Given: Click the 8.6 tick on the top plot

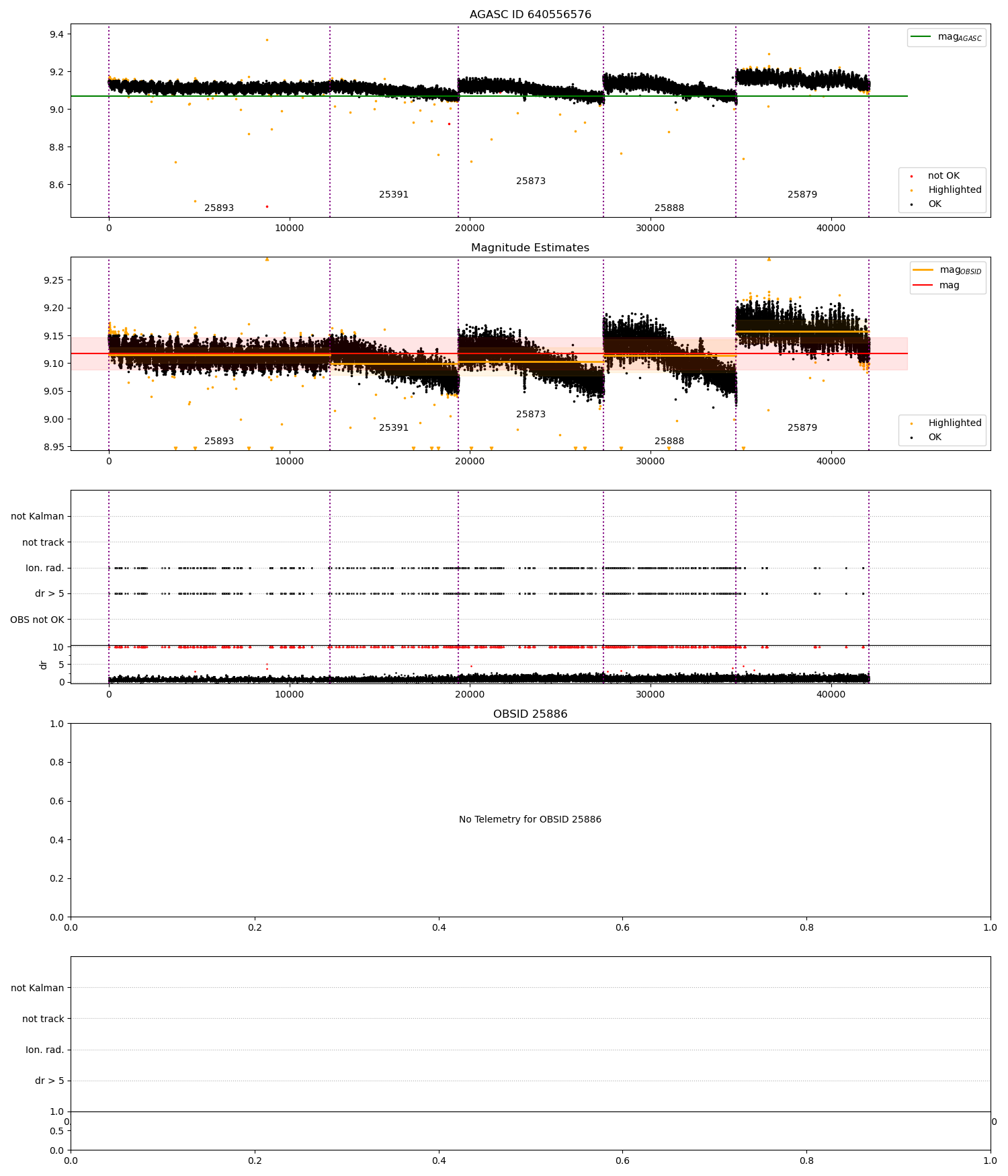Looking at the screenshot, I should coord(57,185).
